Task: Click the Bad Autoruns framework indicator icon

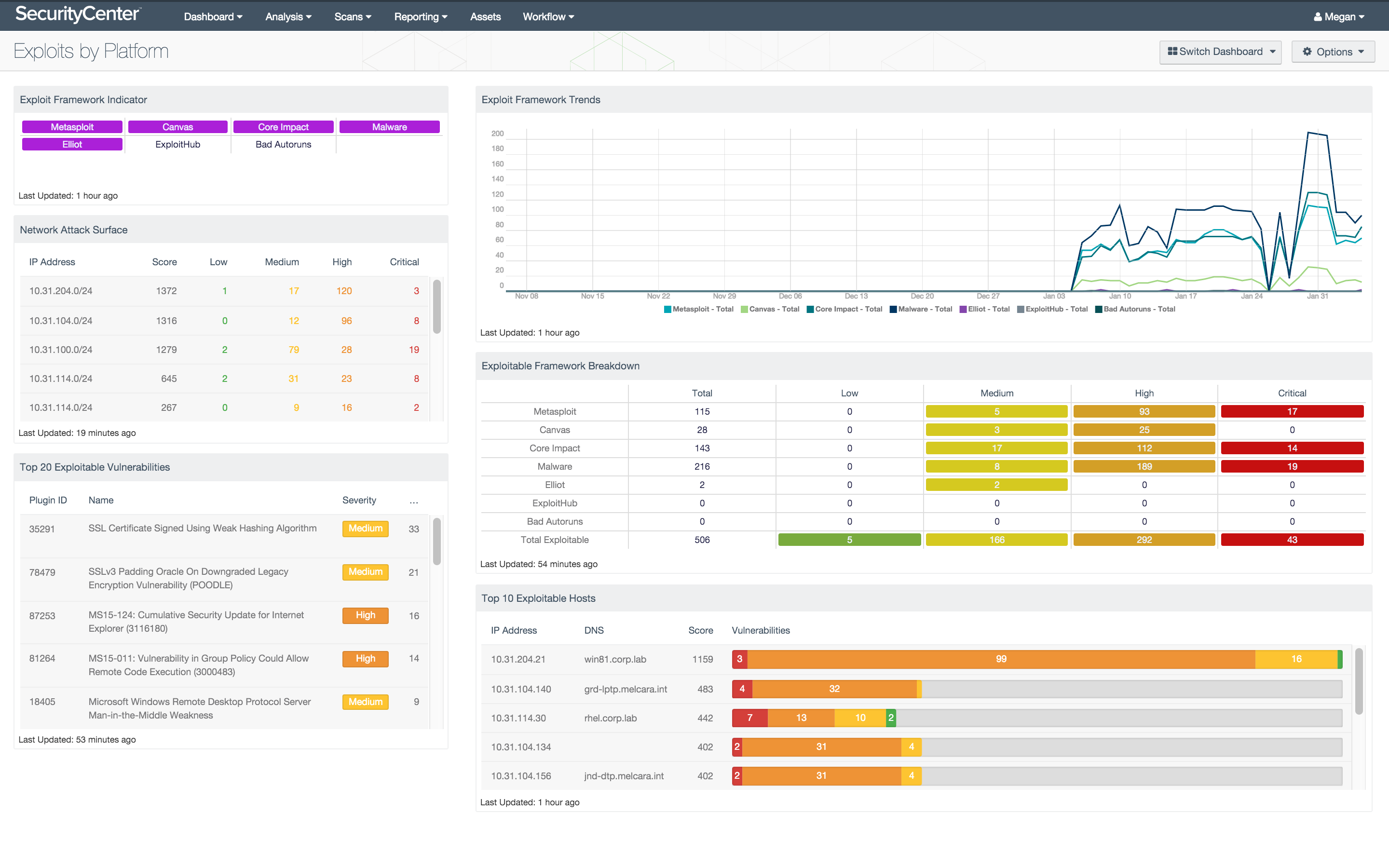Action: pos(283,144)
